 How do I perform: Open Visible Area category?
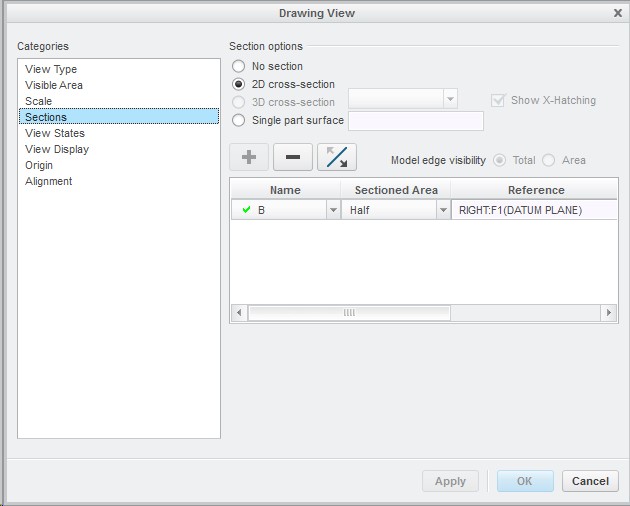[119, 85]
